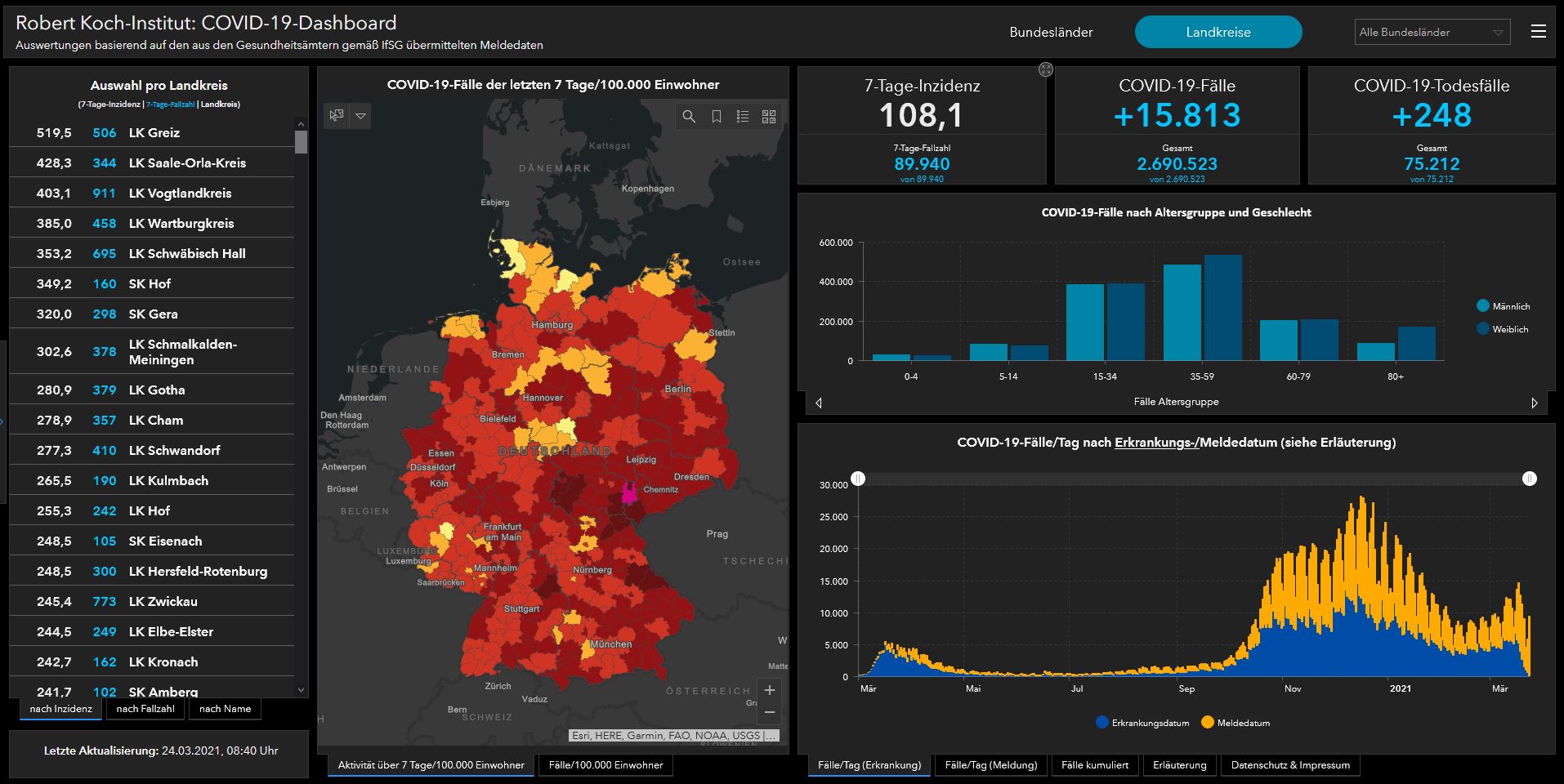Select LK Greiz in the district list
The image size is (1564, 784).
point(152,132)
